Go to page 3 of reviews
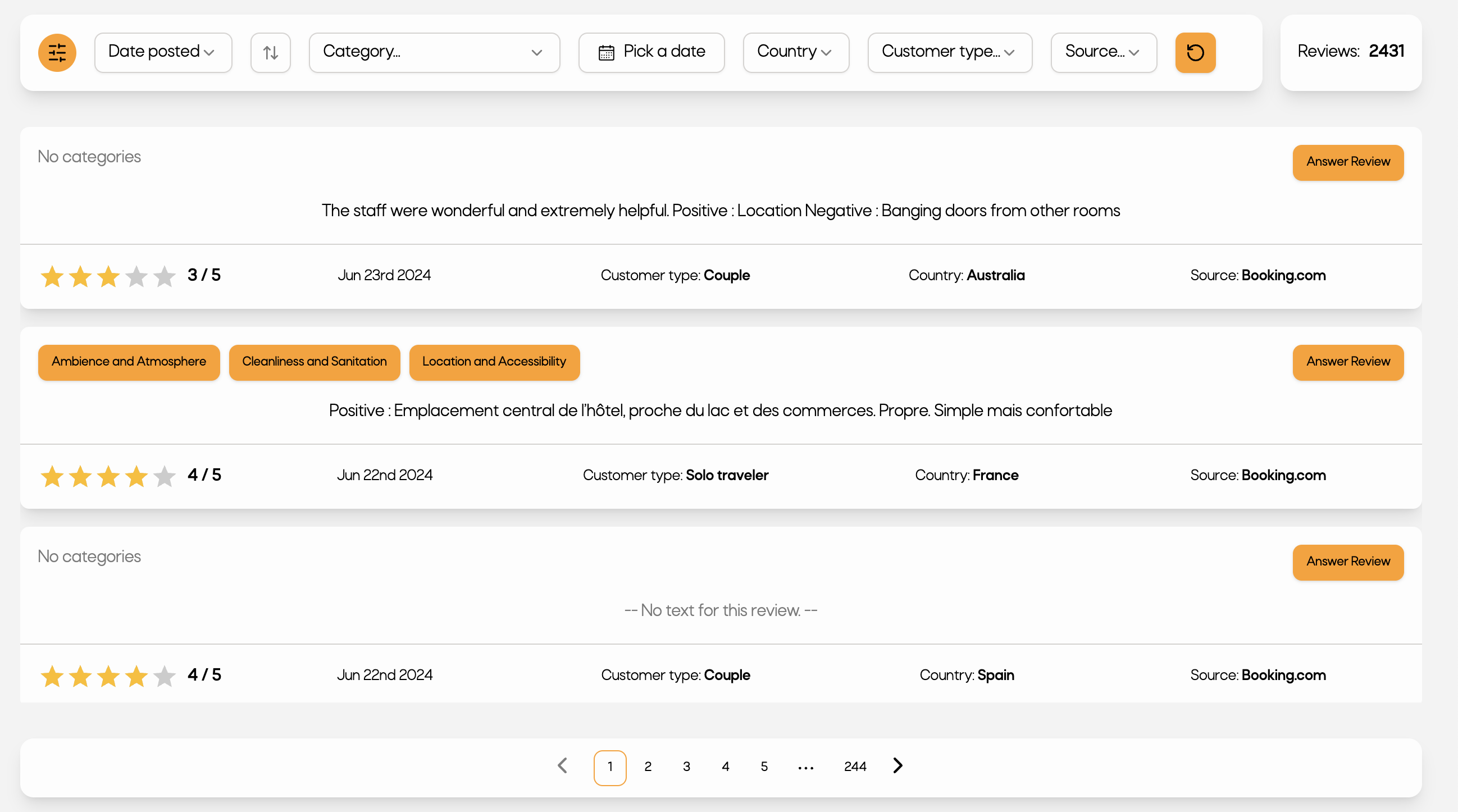This screenshot has height=812, width=1458. pos(686,767)
